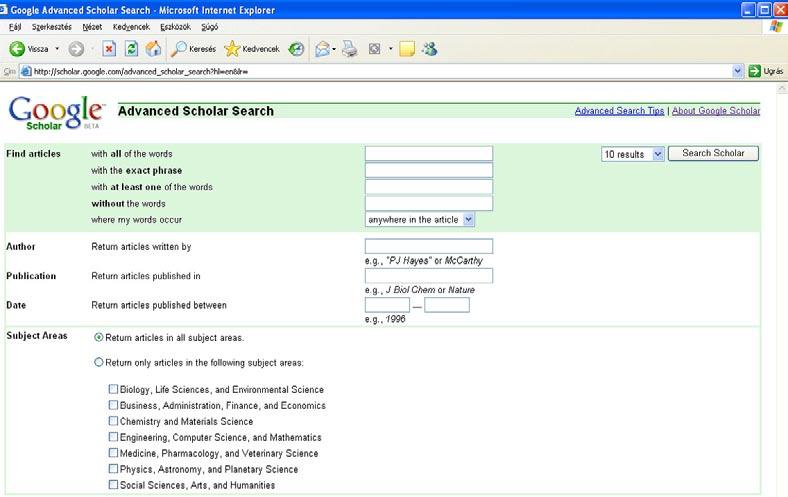Check Chemistry and Materials Science
The width and height of the screenshot is (788, 497).
(x=113, y=421)
